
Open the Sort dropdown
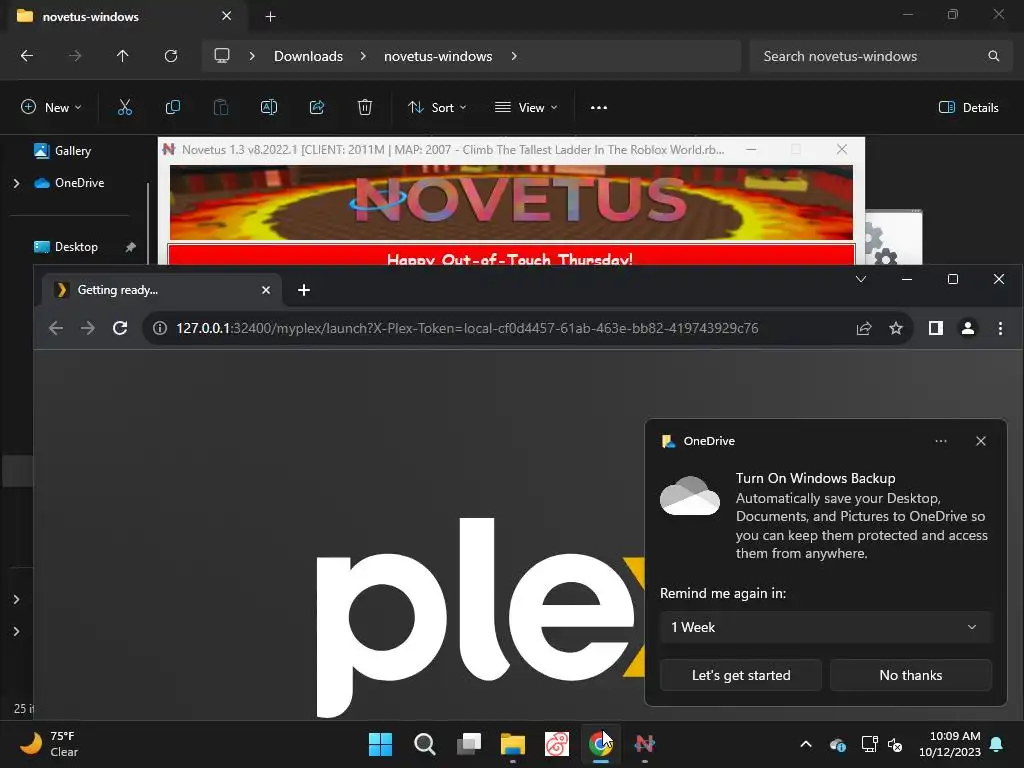point(437,108)
